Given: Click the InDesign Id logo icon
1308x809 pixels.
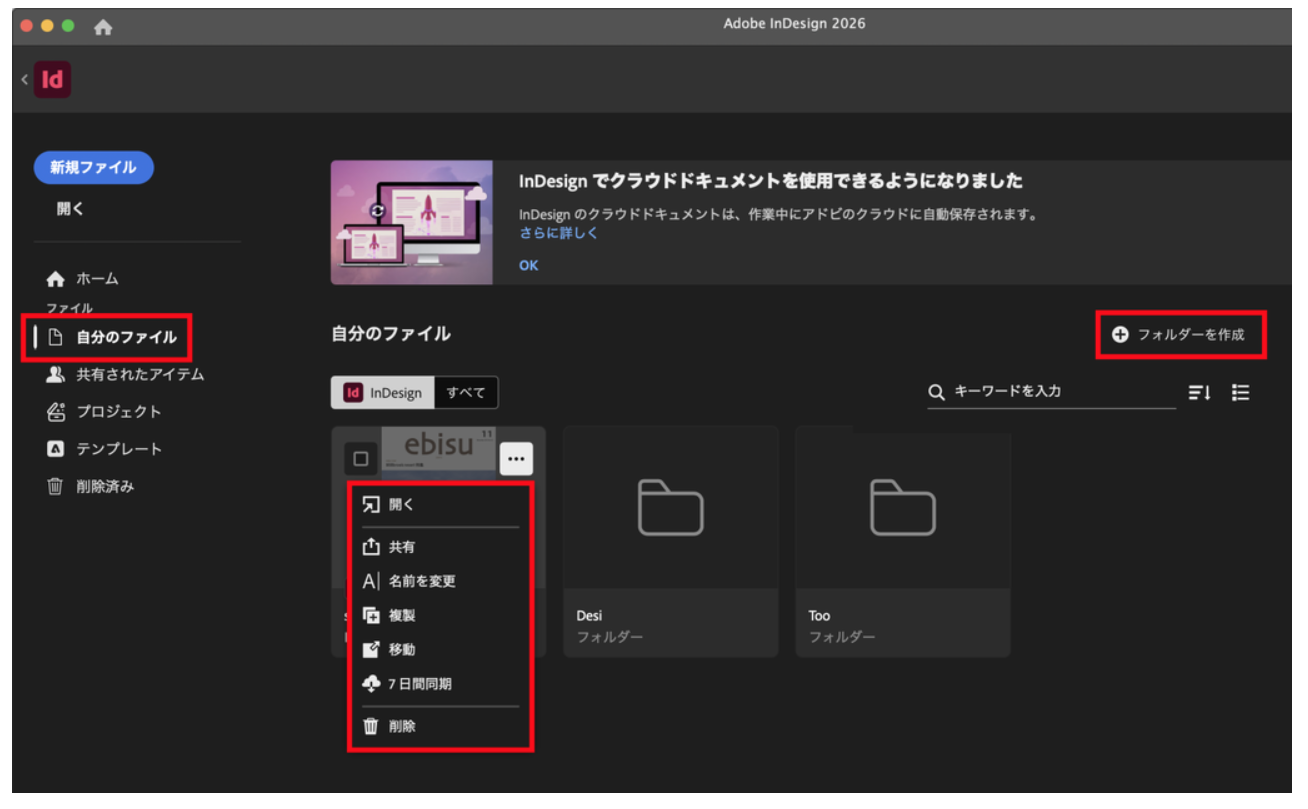Looking at the screenshot, I should point(52,80).
